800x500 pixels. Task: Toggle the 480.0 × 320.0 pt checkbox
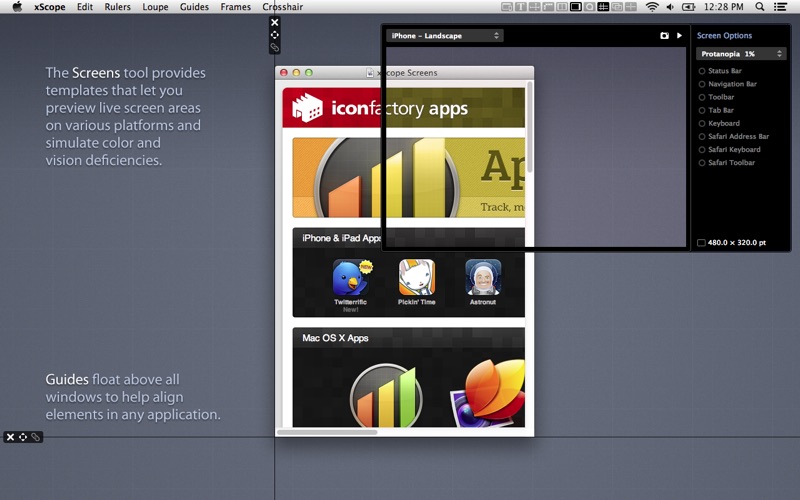point(701,242)
